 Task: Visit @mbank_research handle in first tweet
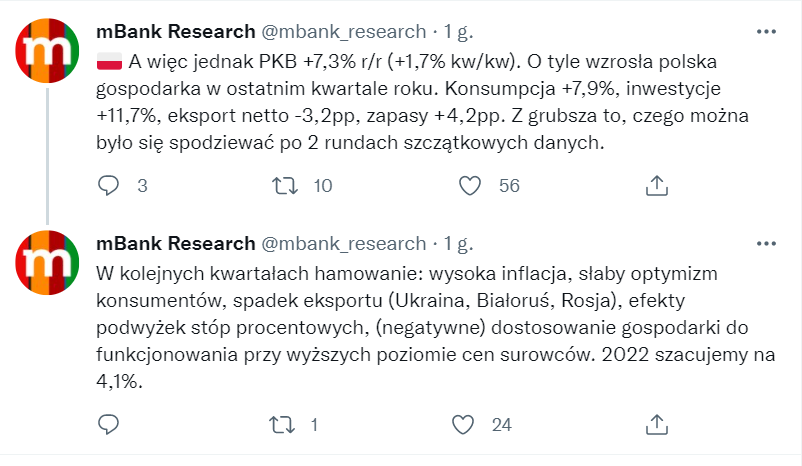344,32
